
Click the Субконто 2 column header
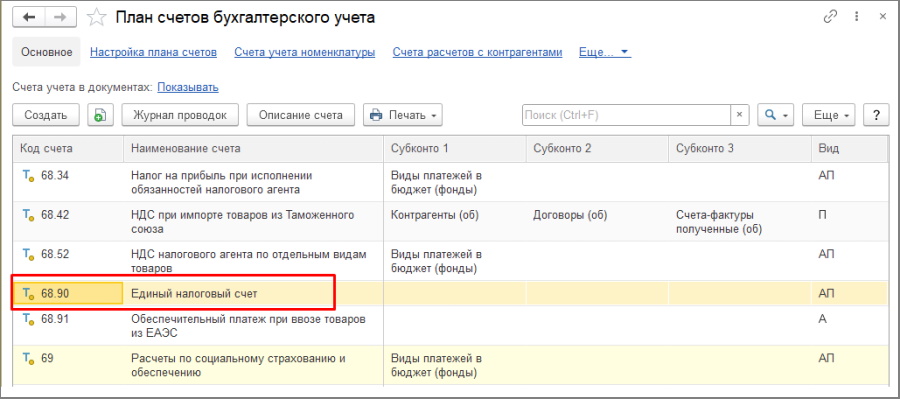click(598, 149)
